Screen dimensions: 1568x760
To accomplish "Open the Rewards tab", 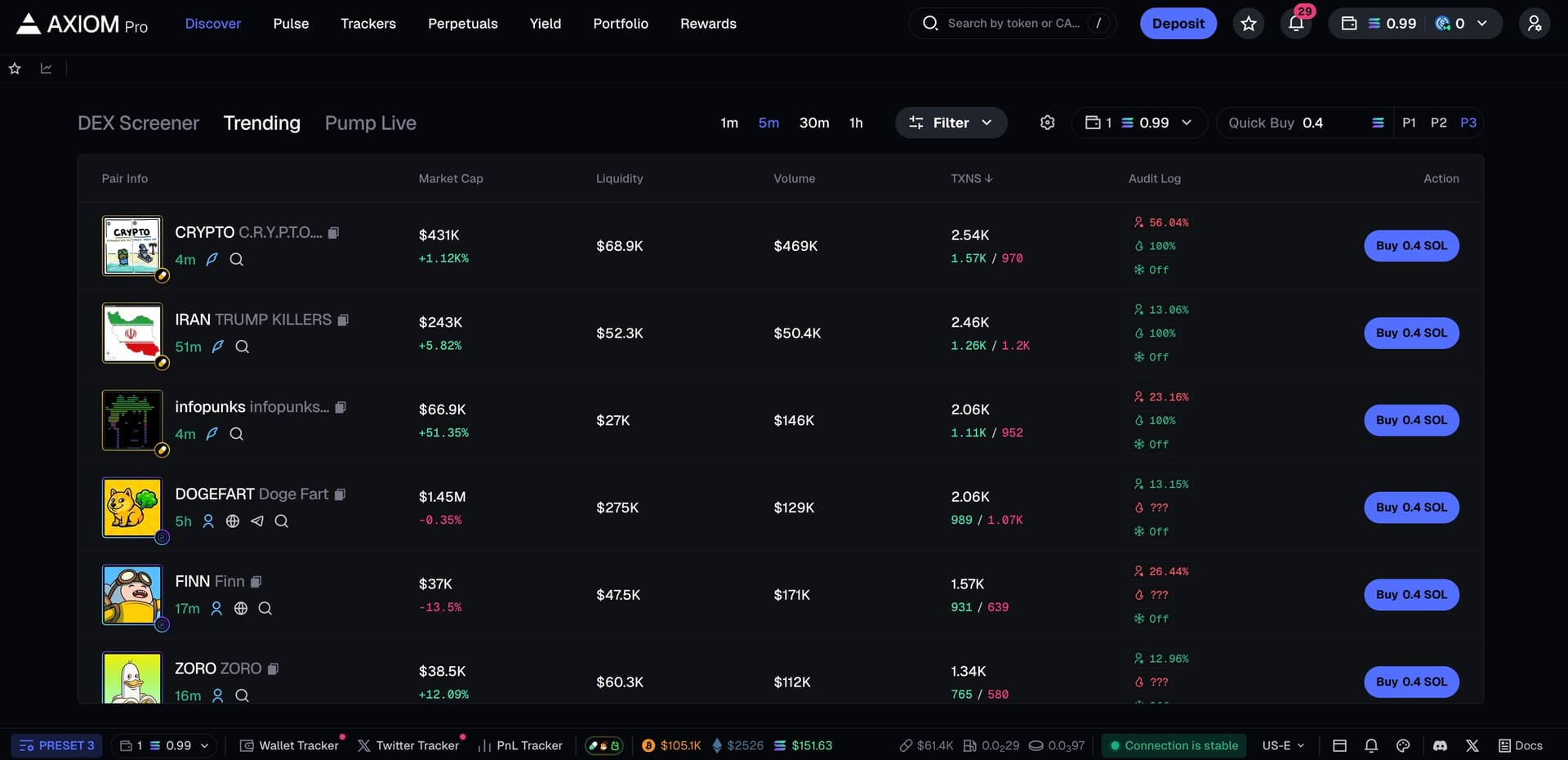I will tap(708, 24).
